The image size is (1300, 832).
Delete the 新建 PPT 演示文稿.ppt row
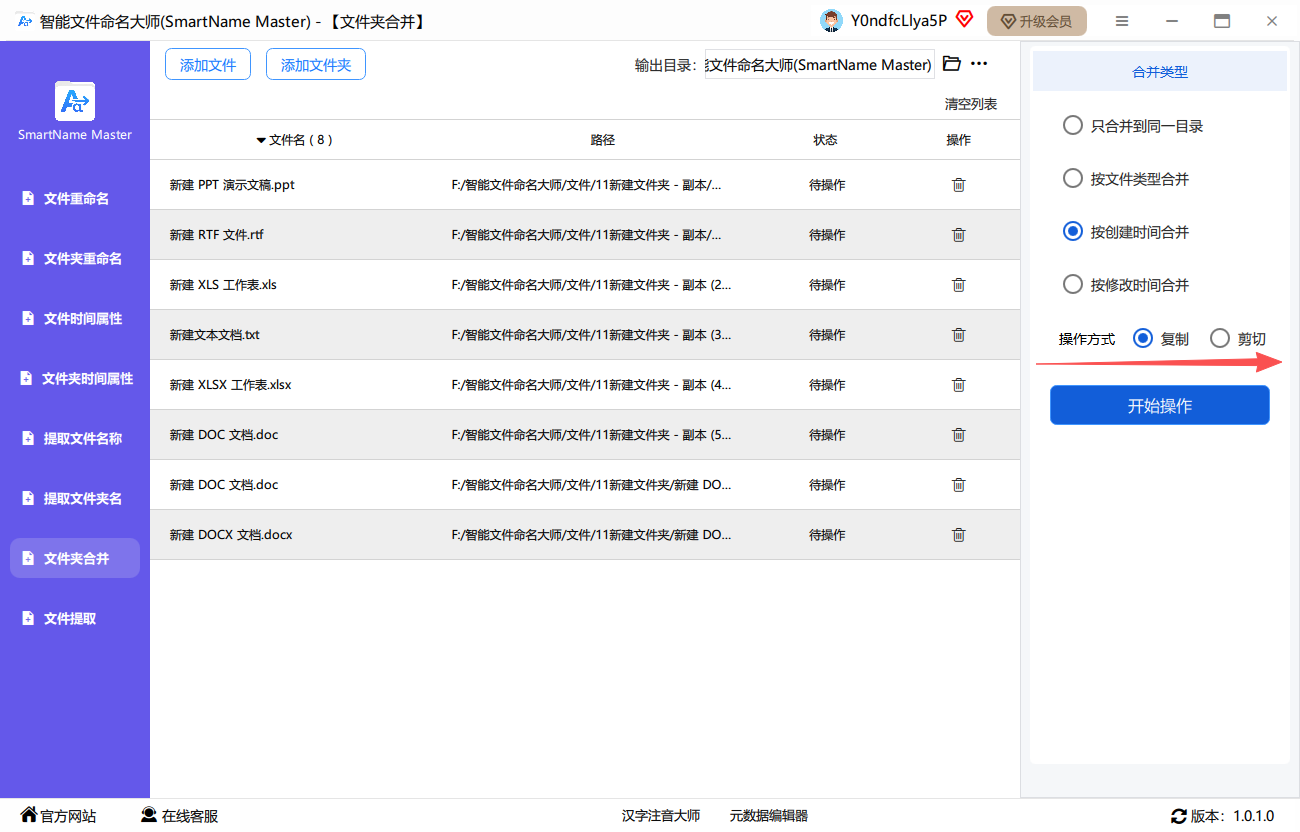(958, 185)
